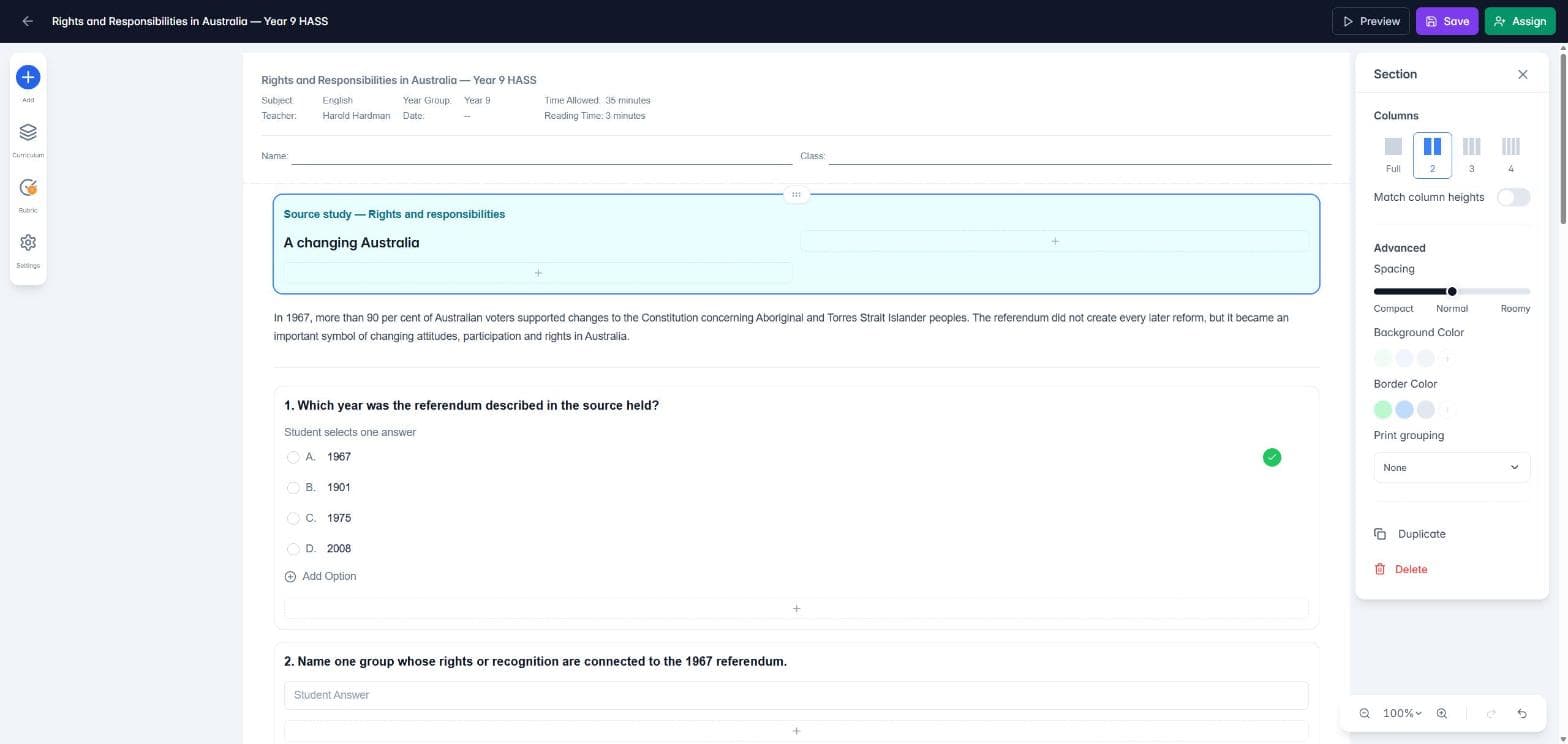
Task: Save the worksheet
Action: click(x=1446, y=21)
